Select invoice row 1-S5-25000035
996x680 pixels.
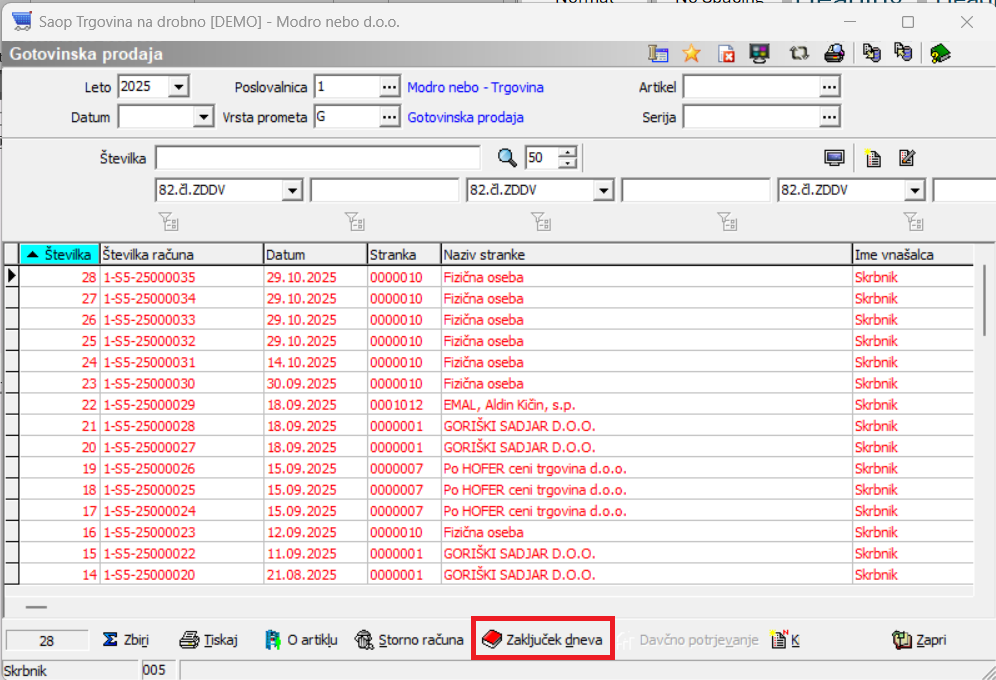click(497, 277)
